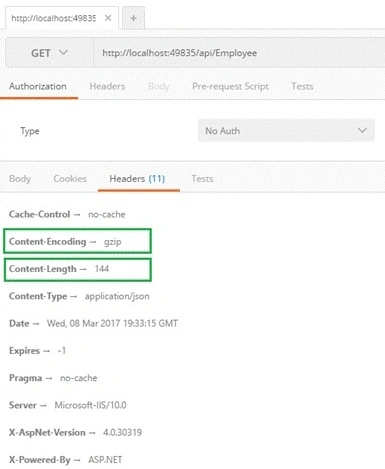Open a new request tab with plus
385x469 pixels.
click(133, 18)
